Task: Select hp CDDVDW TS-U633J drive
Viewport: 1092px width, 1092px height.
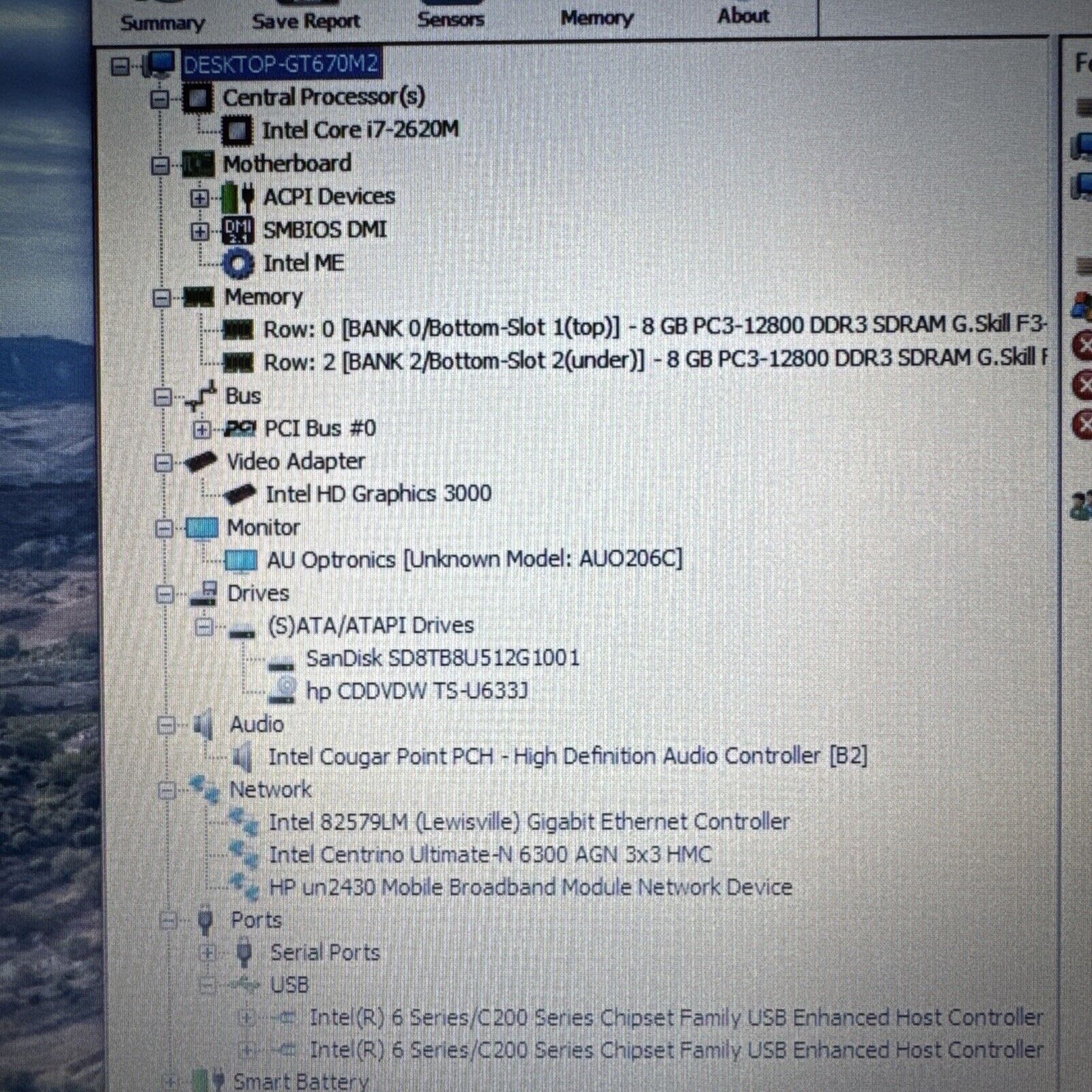Action: coord(417,691)
